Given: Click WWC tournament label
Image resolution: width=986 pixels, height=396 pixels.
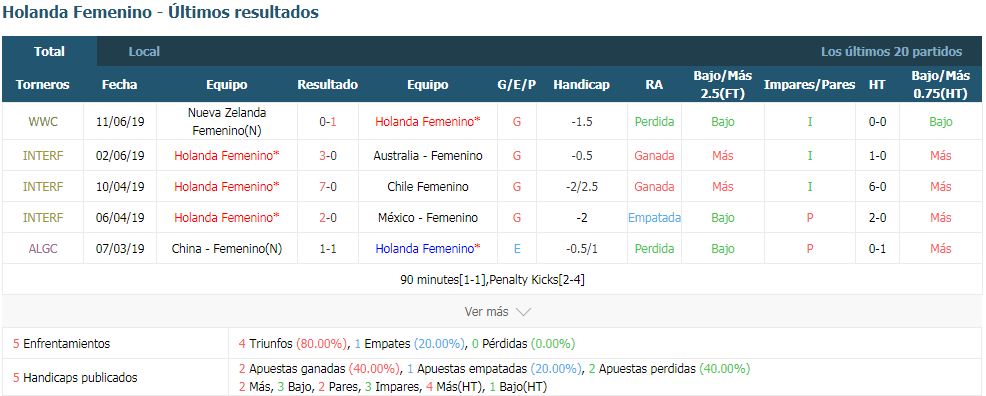Looking at the screenshot, I should pos(43,121).
